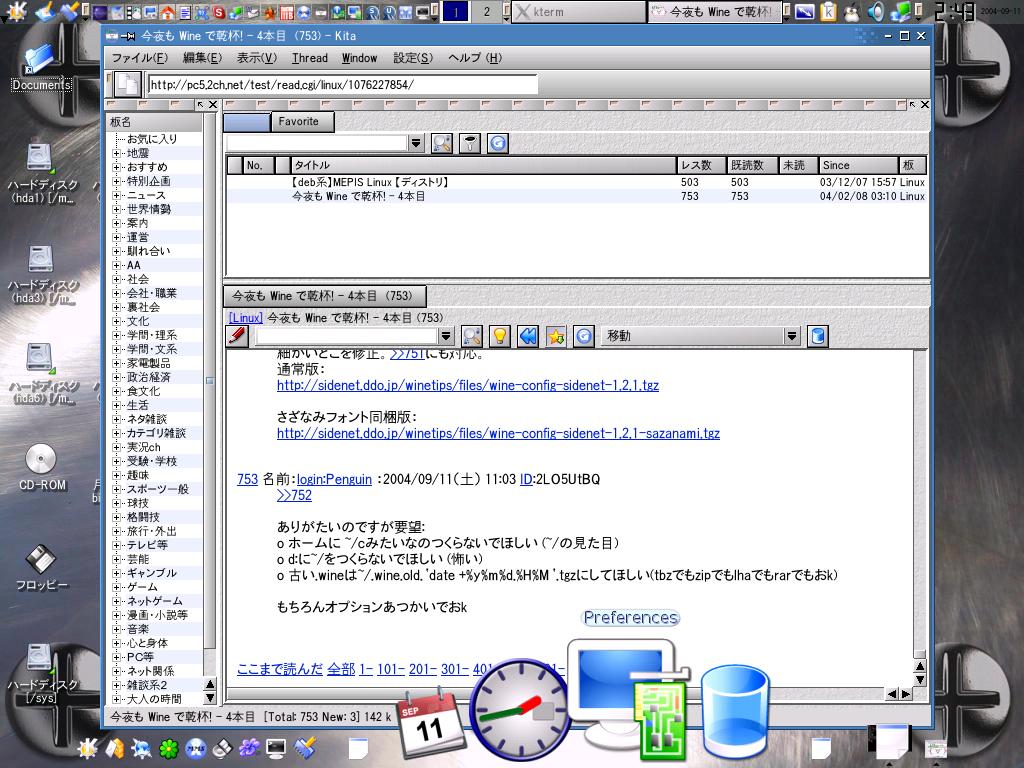Click the URL address field
1024x768 pixels.
(x=342, y=84)
